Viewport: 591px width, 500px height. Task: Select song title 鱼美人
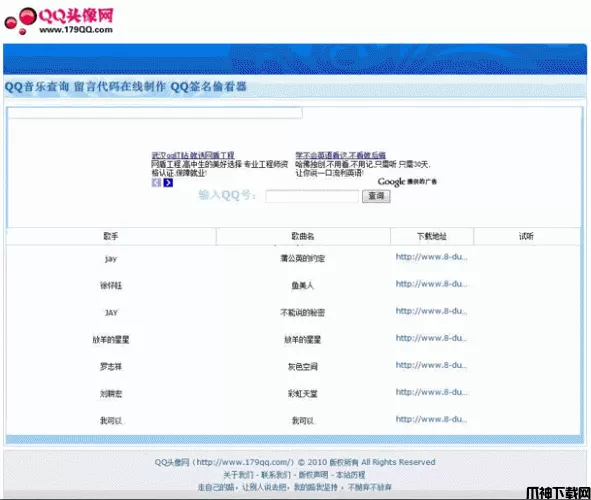303,286
